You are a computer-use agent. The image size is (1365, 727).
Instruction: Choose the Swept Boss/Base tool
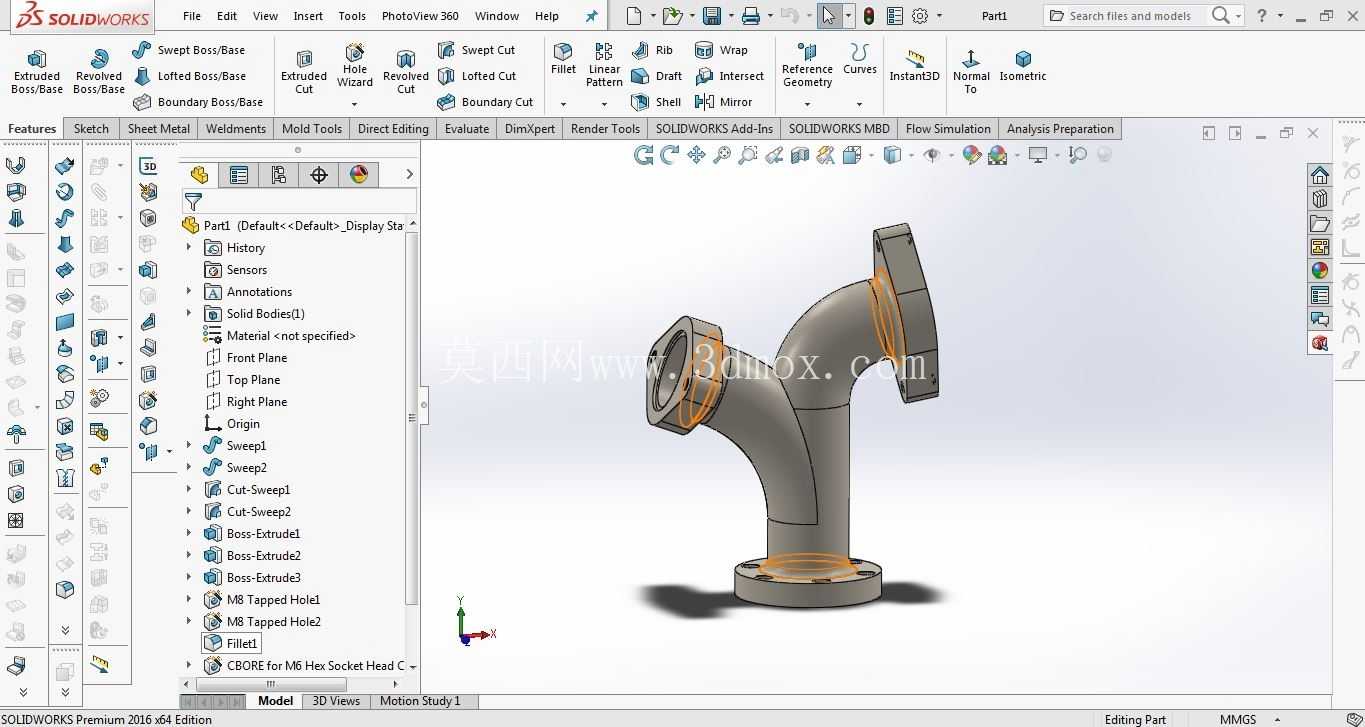coord(189,50)
